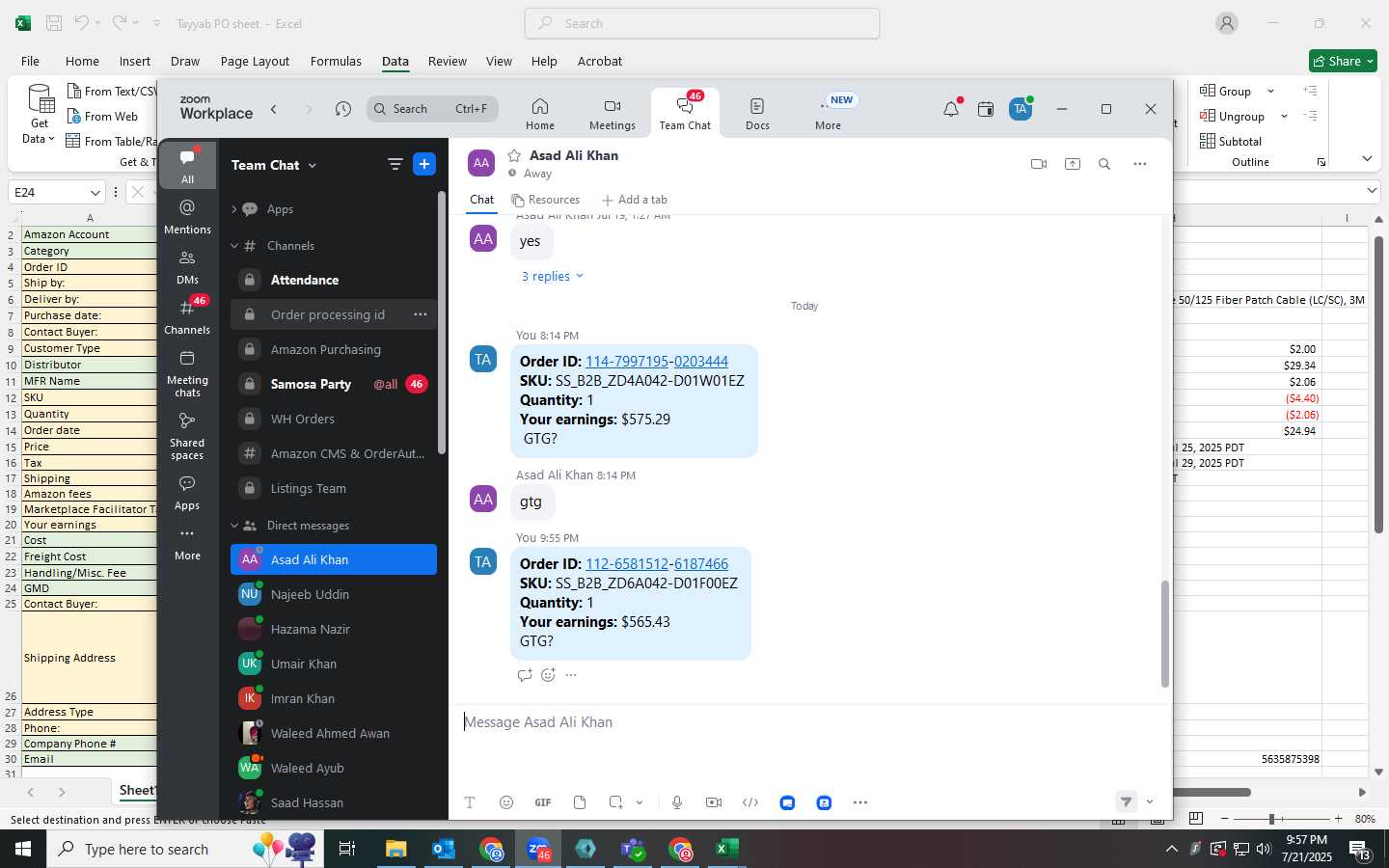
Task: Open the WH Orders channel
Action: (334, 419)
